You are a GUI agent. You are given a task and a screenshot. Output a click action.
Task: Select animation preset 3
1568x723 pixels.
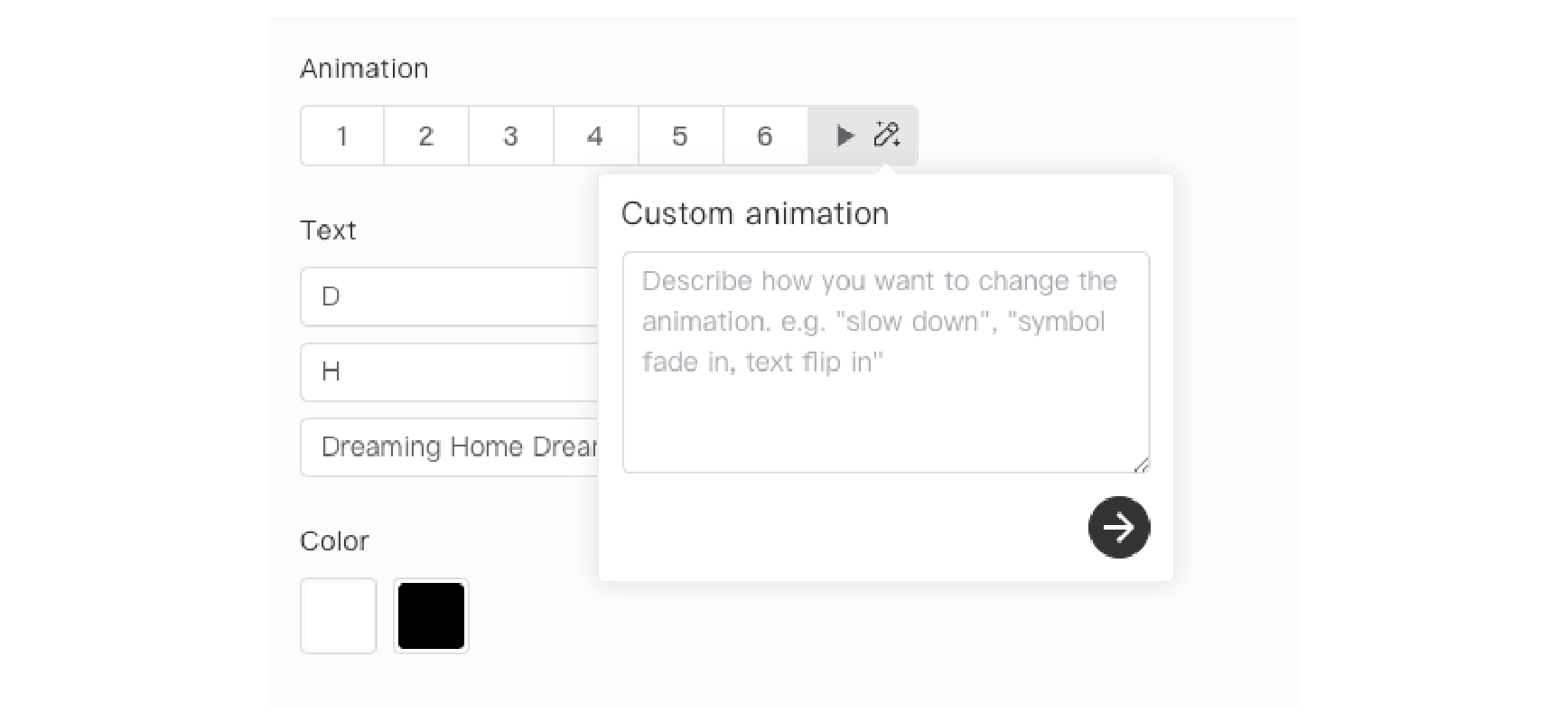point(511,136)
